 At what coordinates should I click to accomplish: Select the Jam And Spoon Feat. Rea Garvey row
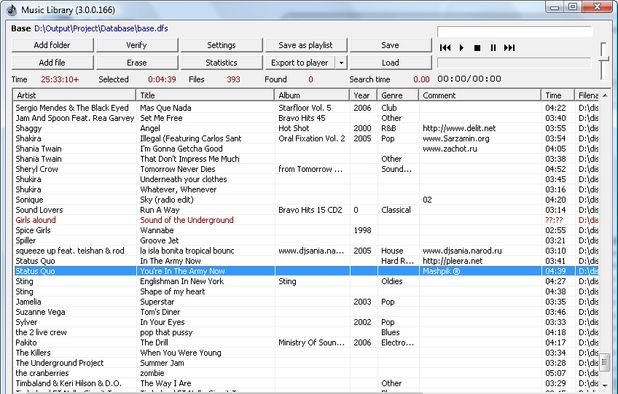coord(306,118)
